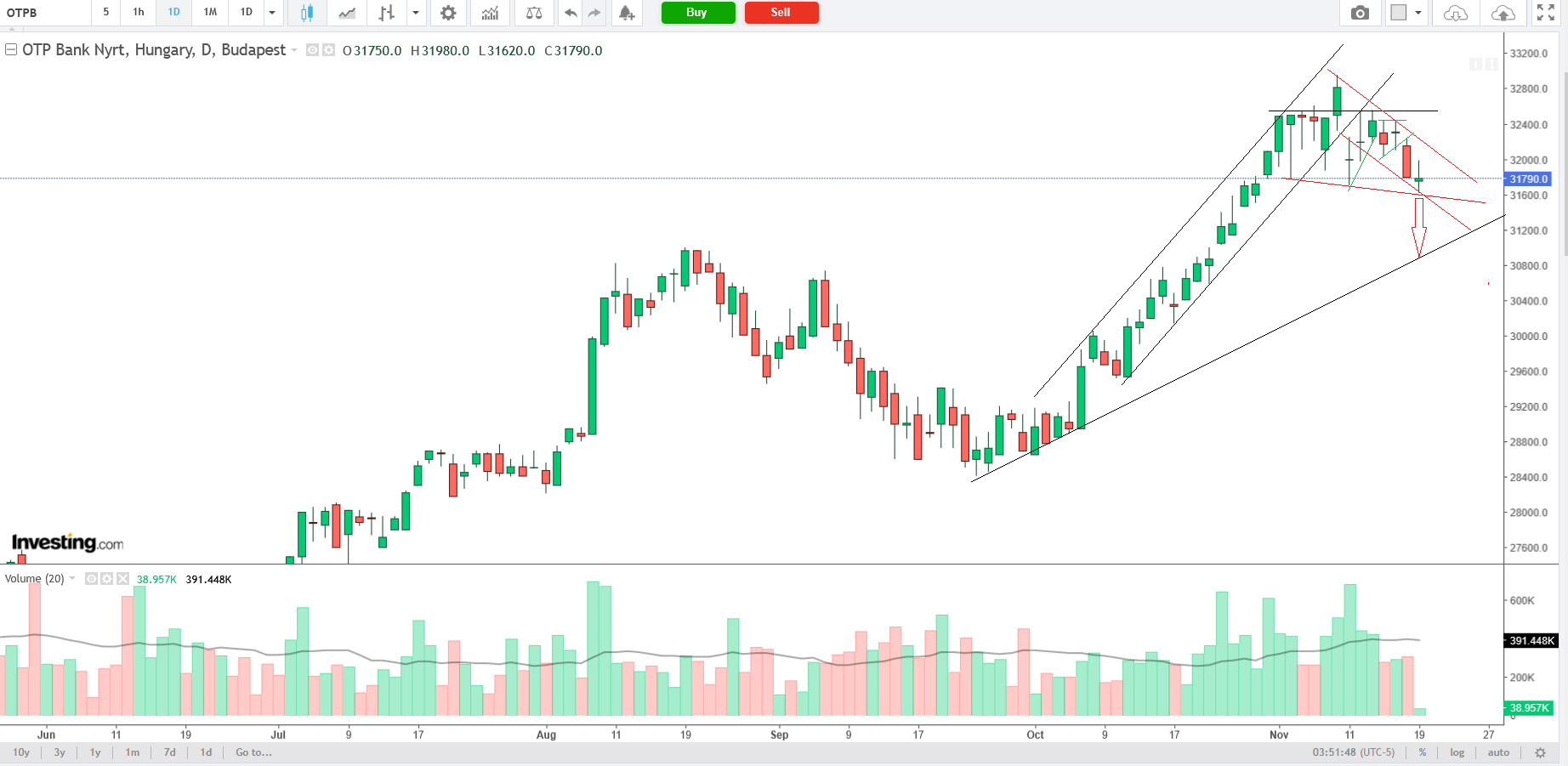This screenshot has width=1568, height=766.
Task: Click the compare symbols scales icon
Action: point(534,13)
